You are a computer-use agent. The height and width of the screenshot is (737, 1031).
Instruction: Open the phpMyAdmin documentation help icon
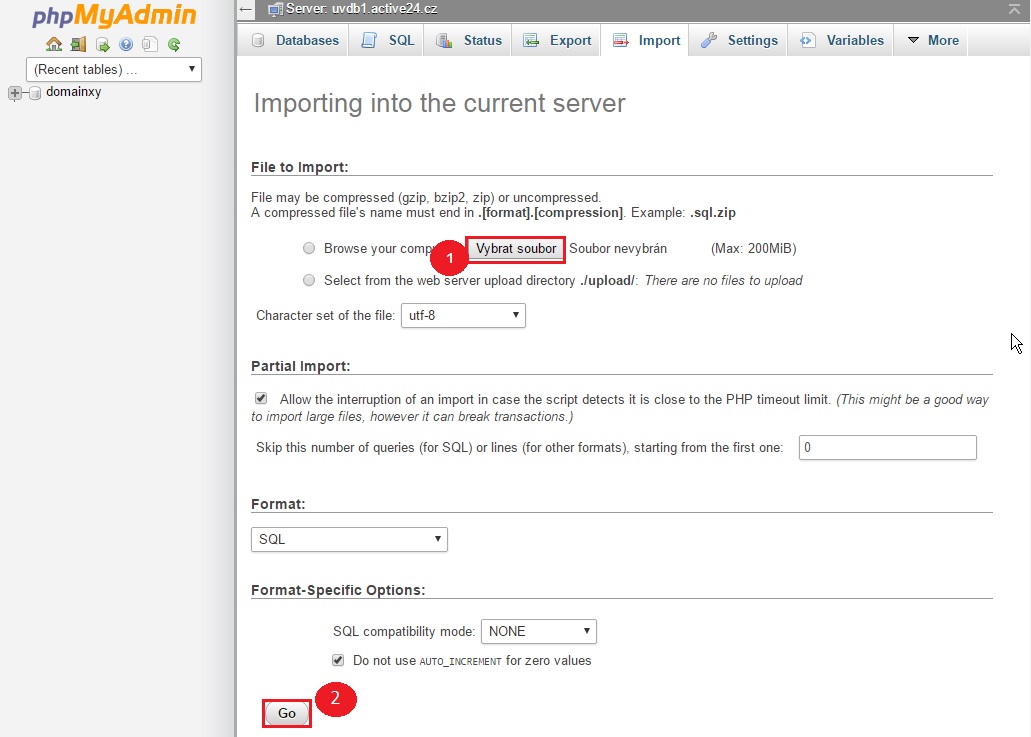(x=126, y=45)
